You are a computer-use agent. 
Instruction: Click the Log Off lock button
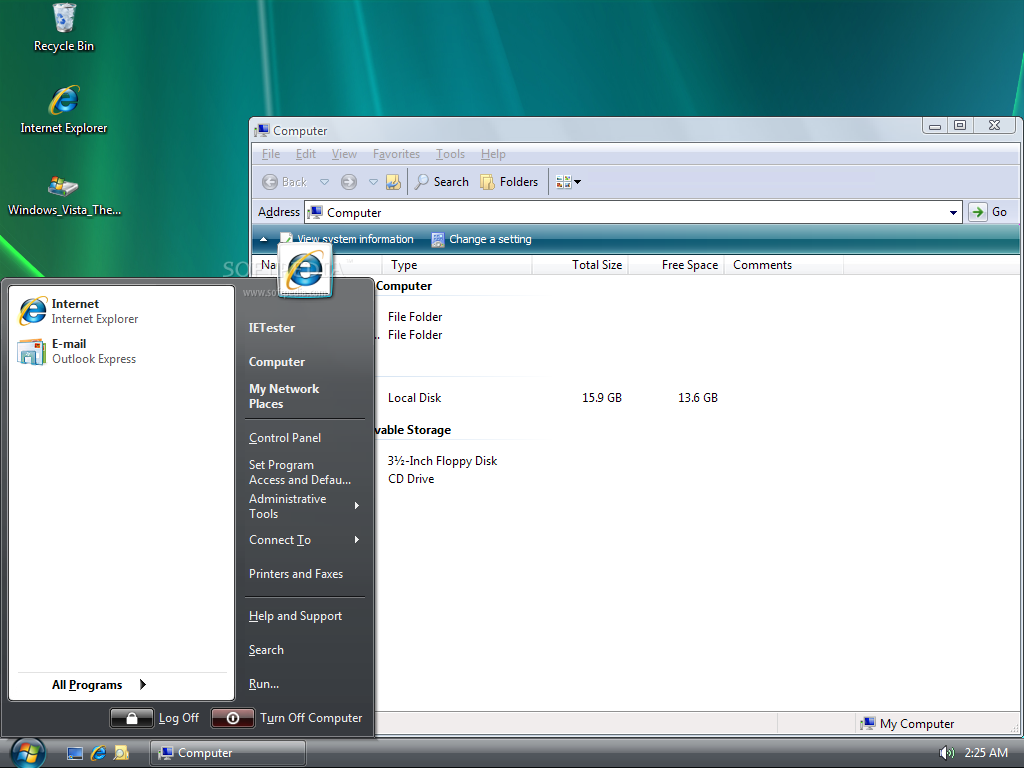tap(131, 718)
